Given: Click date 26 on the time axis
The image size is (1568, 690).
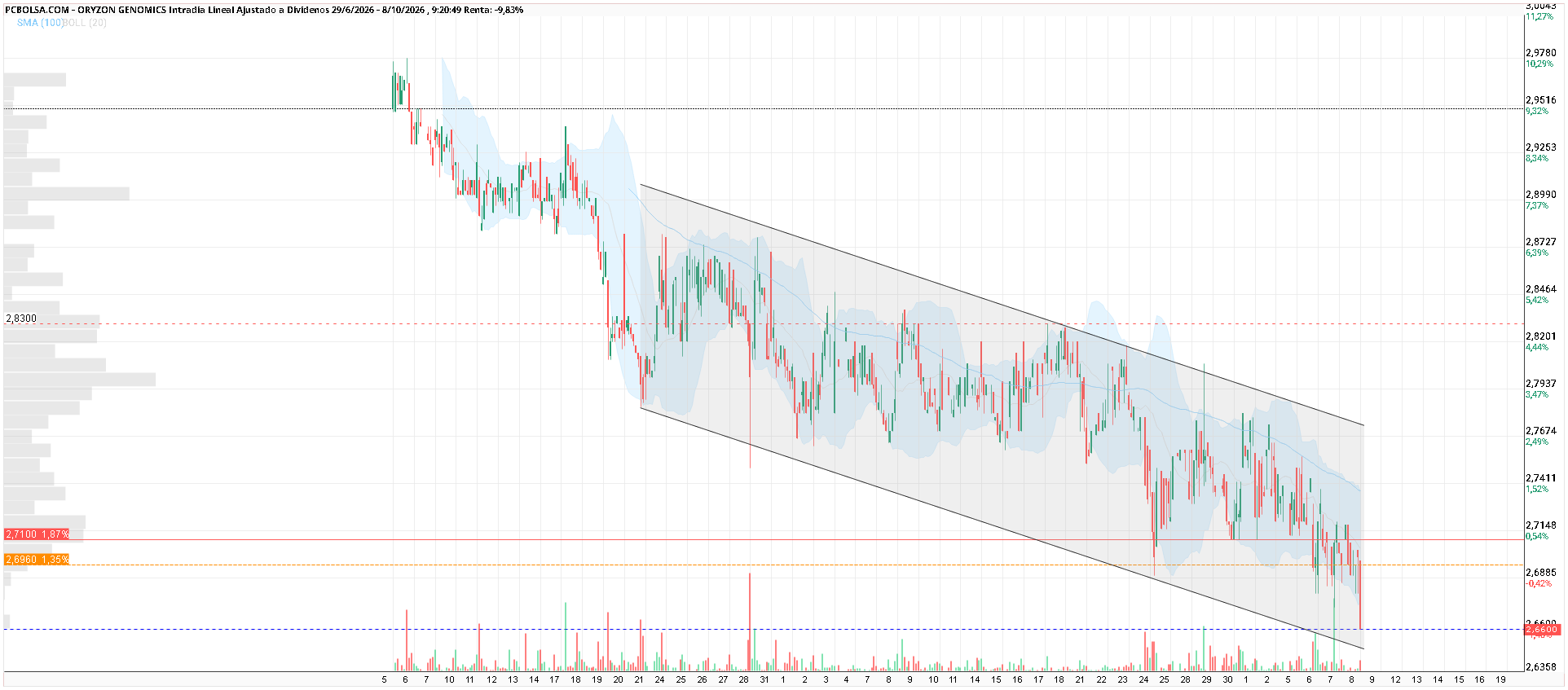Looking at the screenshot, I should (702, 679).
